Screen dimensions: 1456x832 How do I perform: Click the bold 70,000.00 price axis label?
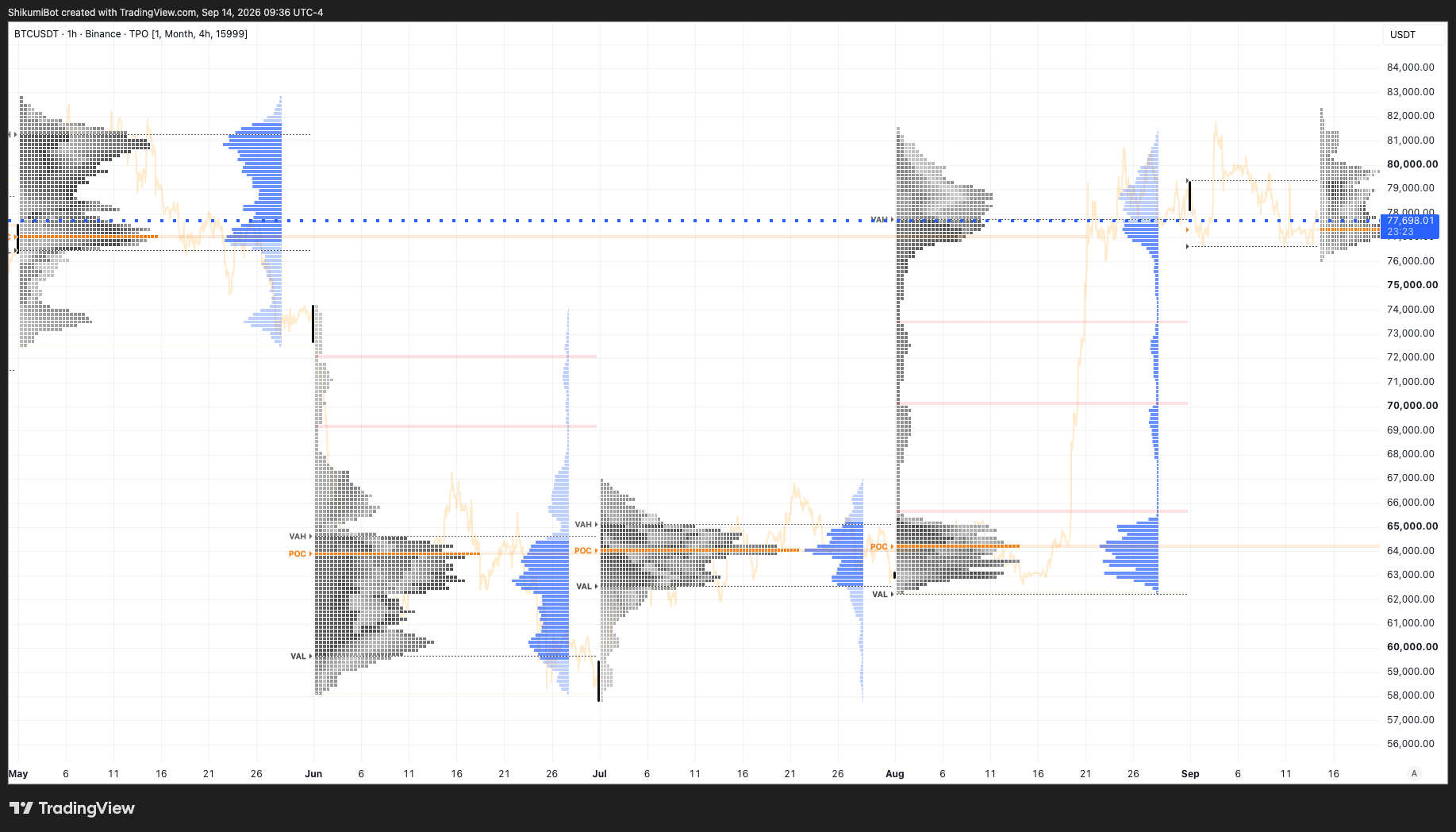pos(1412,406)
